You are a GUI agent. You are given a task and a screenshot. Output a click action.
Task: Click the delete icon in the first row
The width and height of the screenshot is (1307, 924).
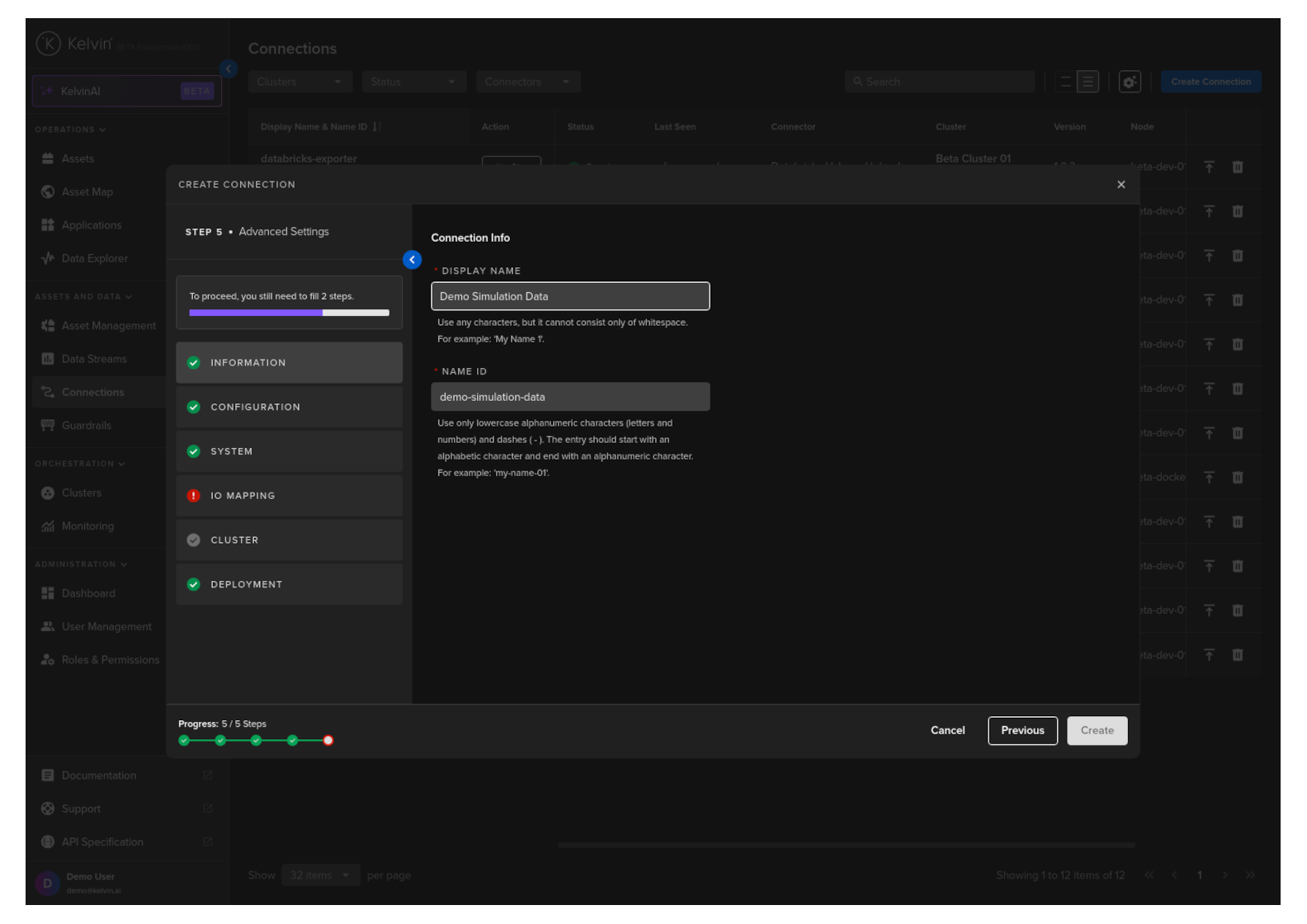(x=1237, y=167)
